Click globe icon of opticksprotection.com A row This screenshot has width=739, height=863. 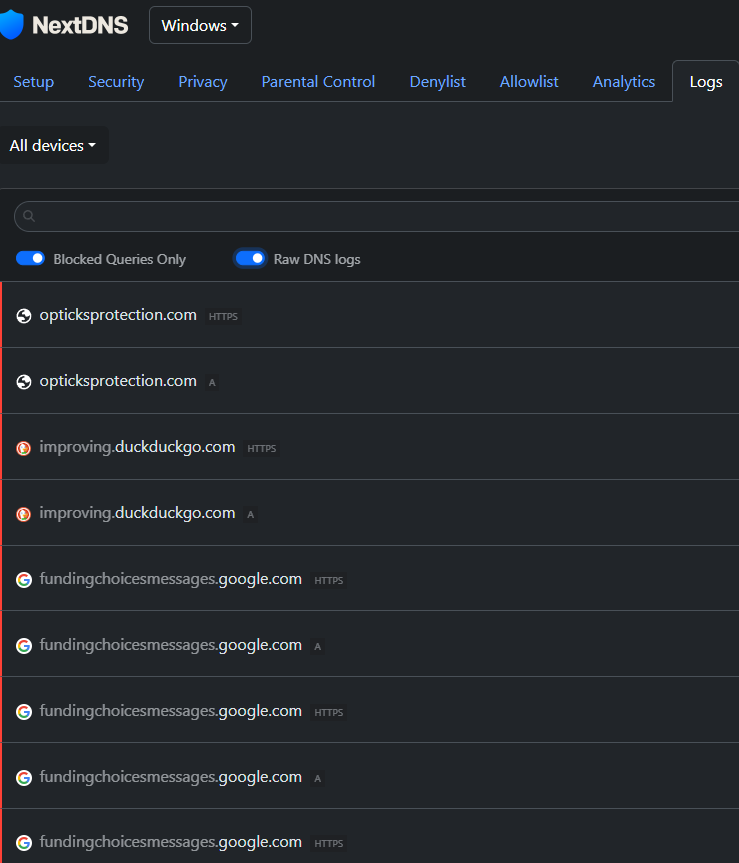point(24,382)
